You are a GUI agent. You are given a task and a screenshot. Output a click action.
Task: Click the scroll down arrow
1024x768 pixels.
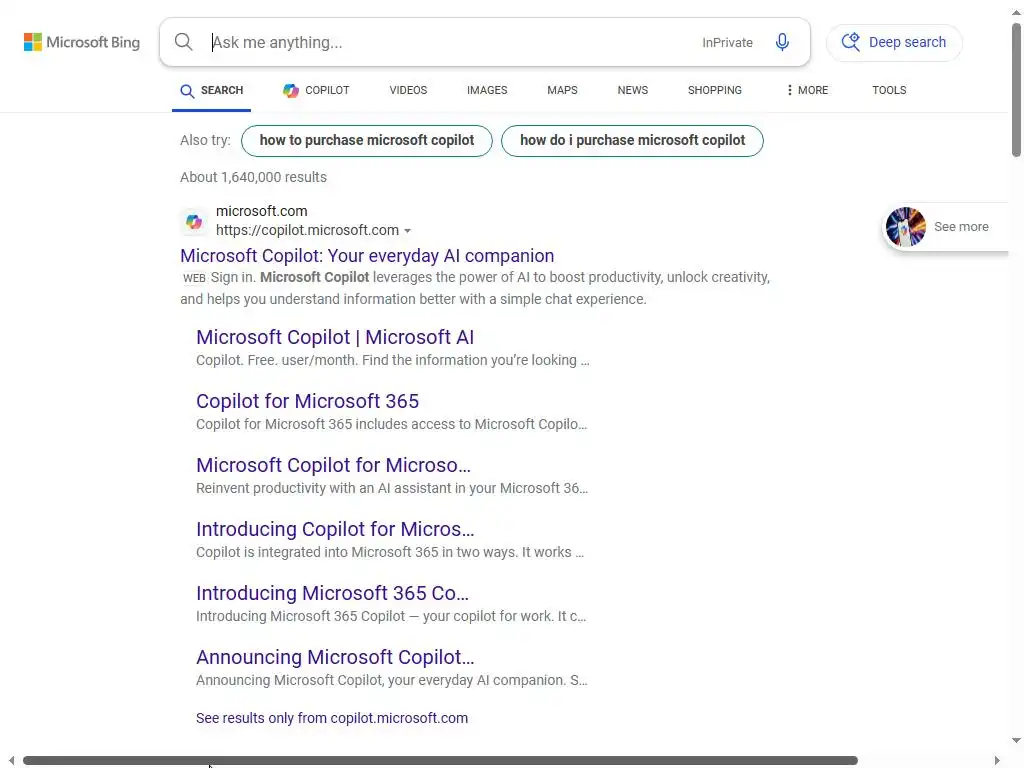(x=1016, y=741)
